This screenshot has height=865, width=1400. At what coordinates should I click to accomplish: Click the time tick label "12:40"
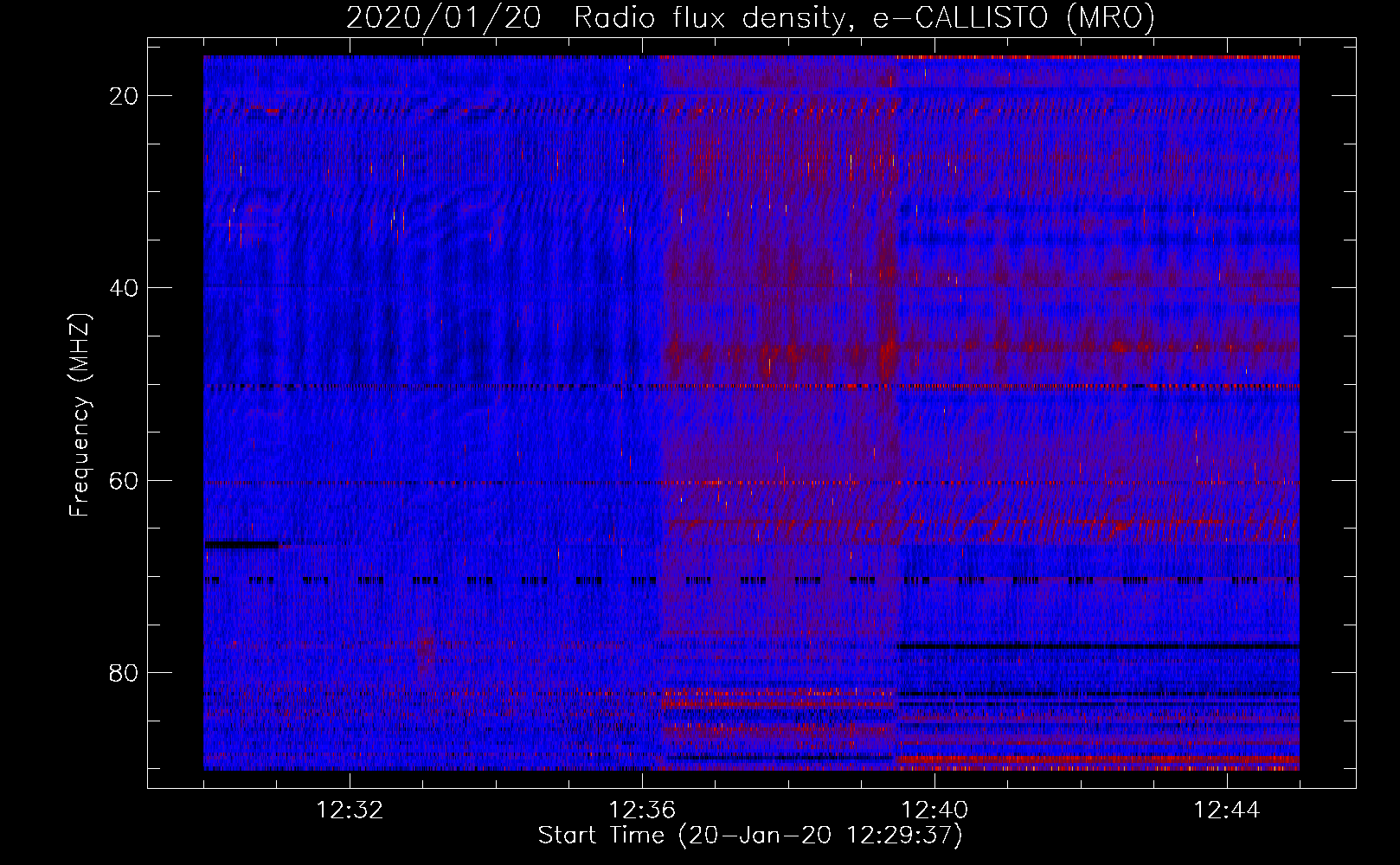(x=934, y=811)
